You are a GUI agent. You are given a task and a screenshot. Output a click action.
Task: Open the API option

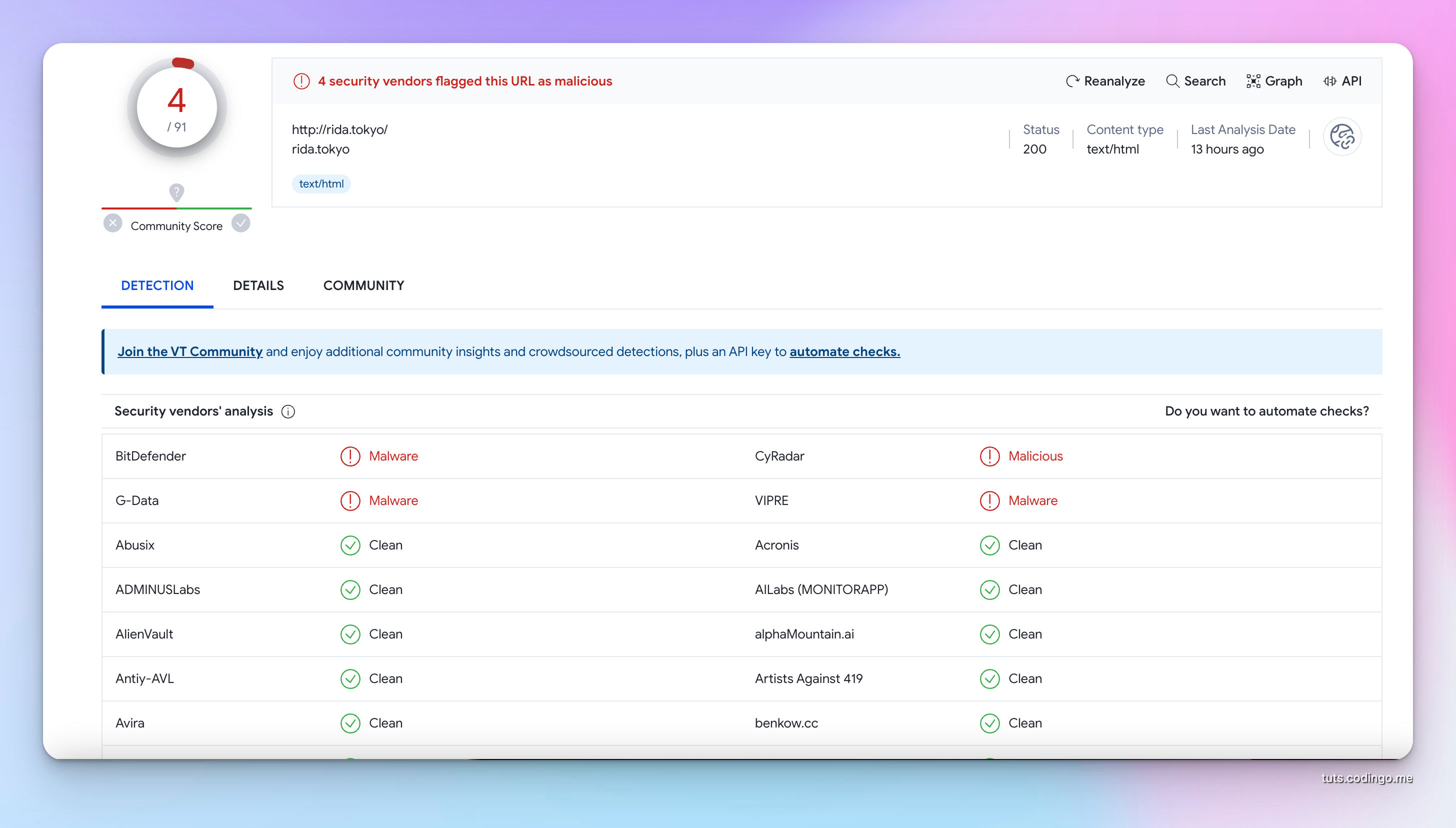[x=1342, y=81]
